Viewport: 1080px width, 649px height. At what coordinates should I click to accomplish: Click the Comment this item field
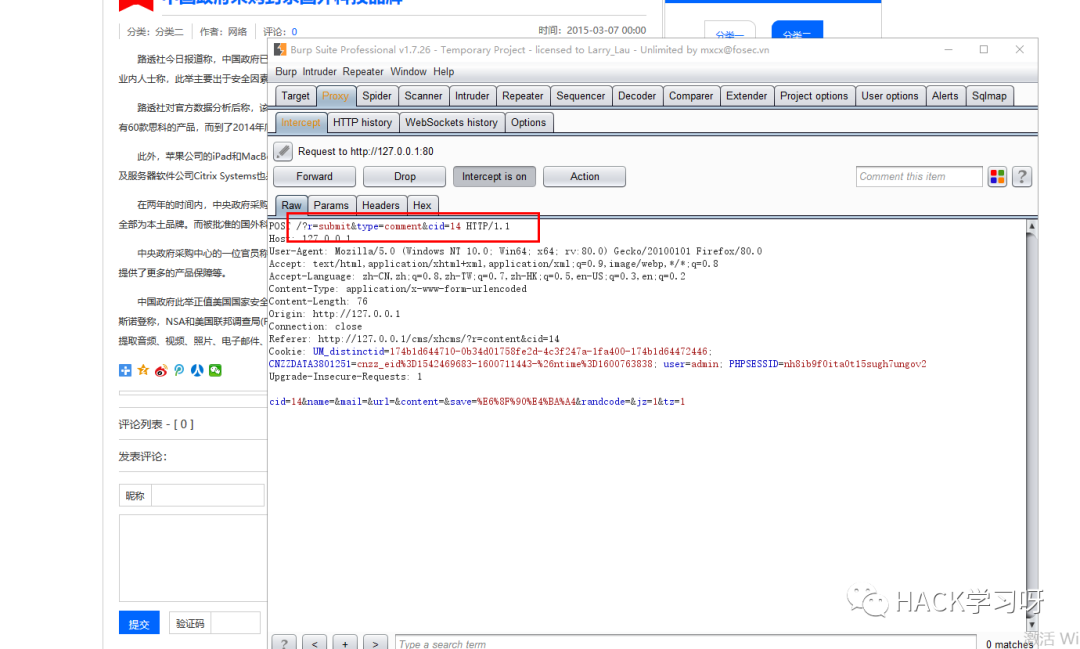click(x=919, y=176)
